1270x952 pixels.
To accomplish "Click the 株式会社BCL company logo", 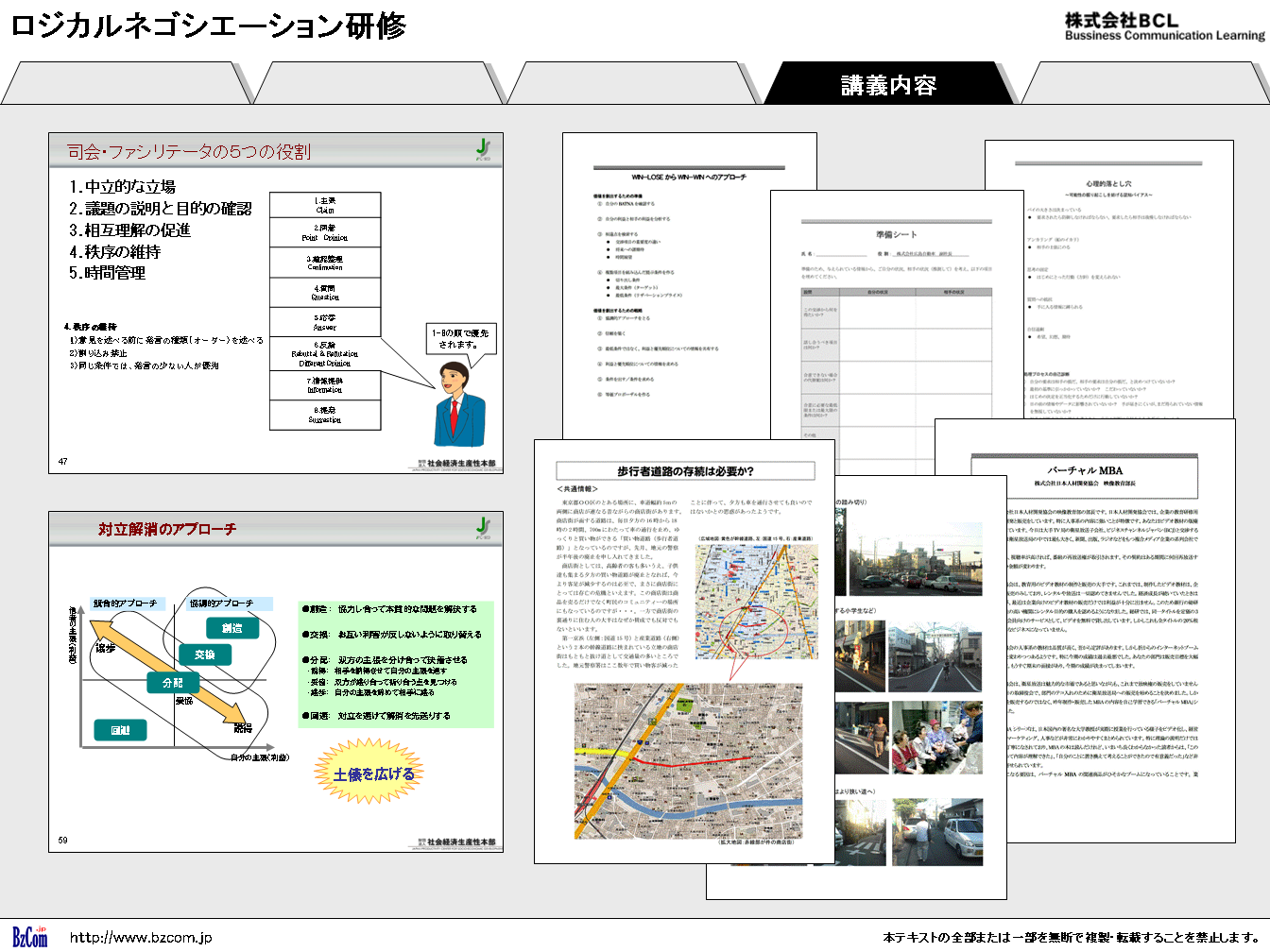I will point(1164,26).
